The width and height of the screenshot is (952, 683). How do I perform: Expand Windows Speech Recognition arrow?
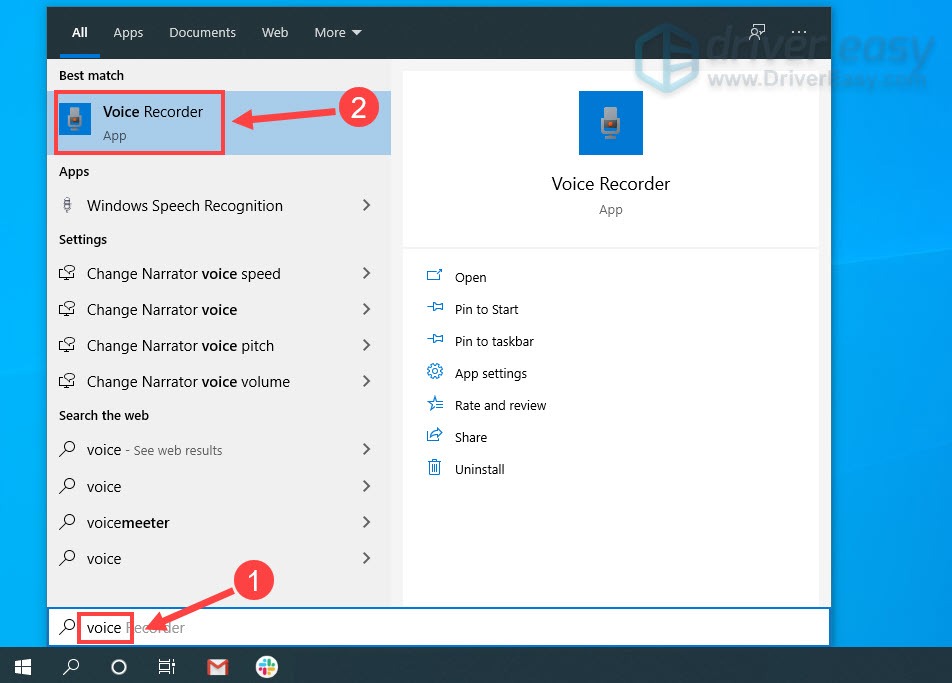[x=366, y=206]
